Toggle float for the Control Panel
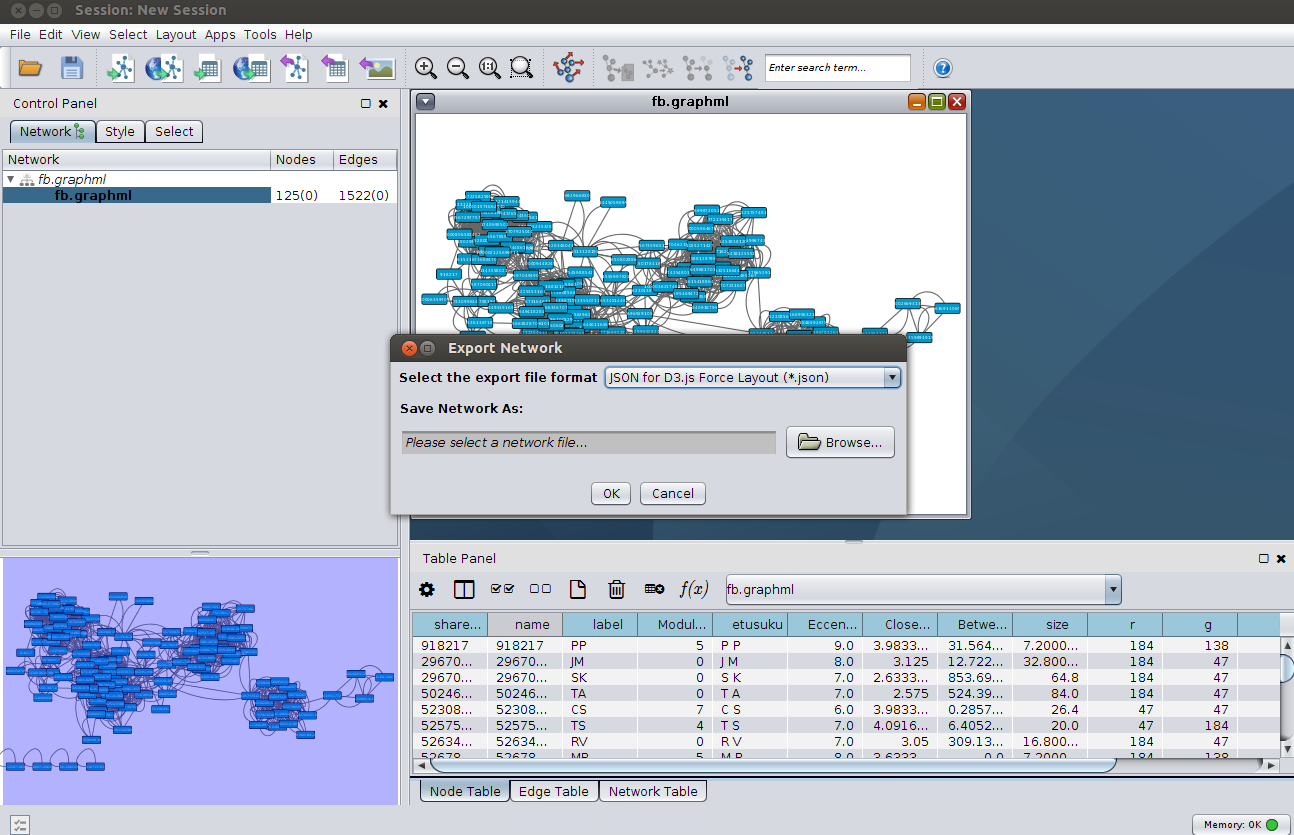 pos(366,103)
